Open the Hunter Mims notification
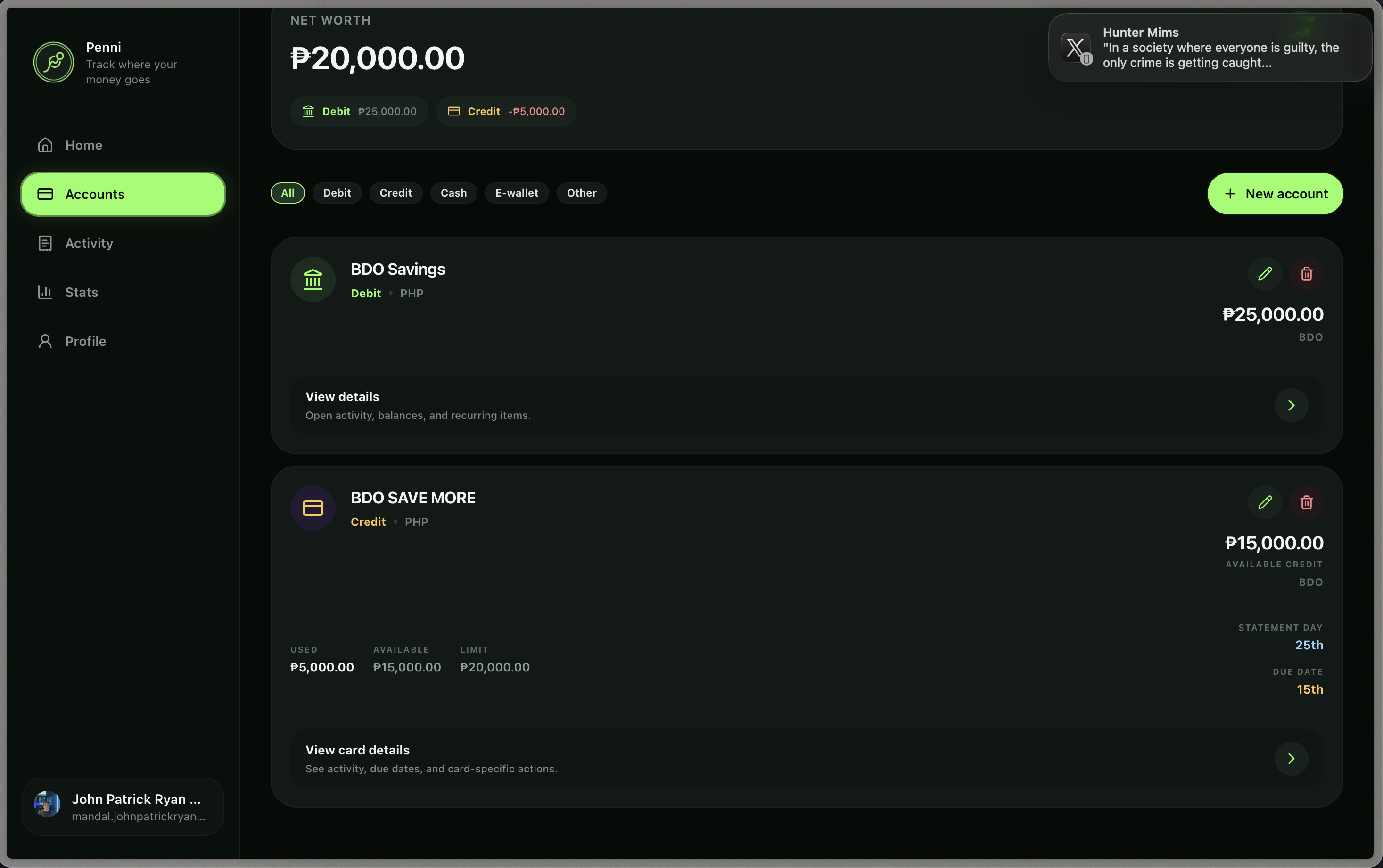 click(x=1210, y=48)
